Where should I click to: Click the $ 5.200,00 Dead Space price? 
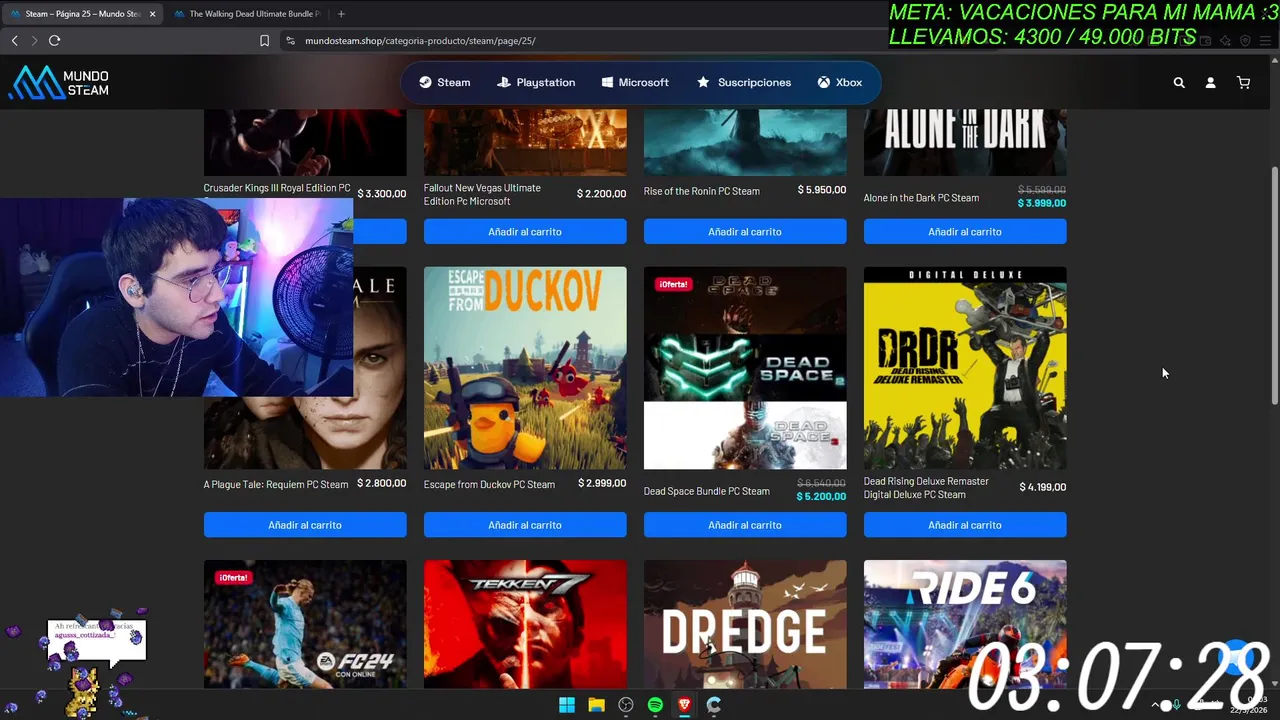[821, 497]
